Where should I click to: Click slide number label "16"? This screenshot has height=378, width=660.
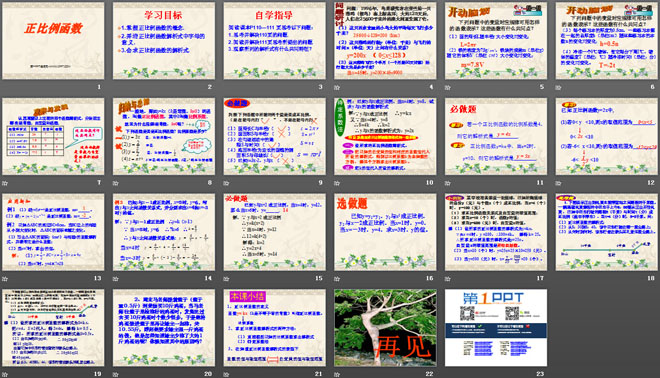(x=429, y=278)
